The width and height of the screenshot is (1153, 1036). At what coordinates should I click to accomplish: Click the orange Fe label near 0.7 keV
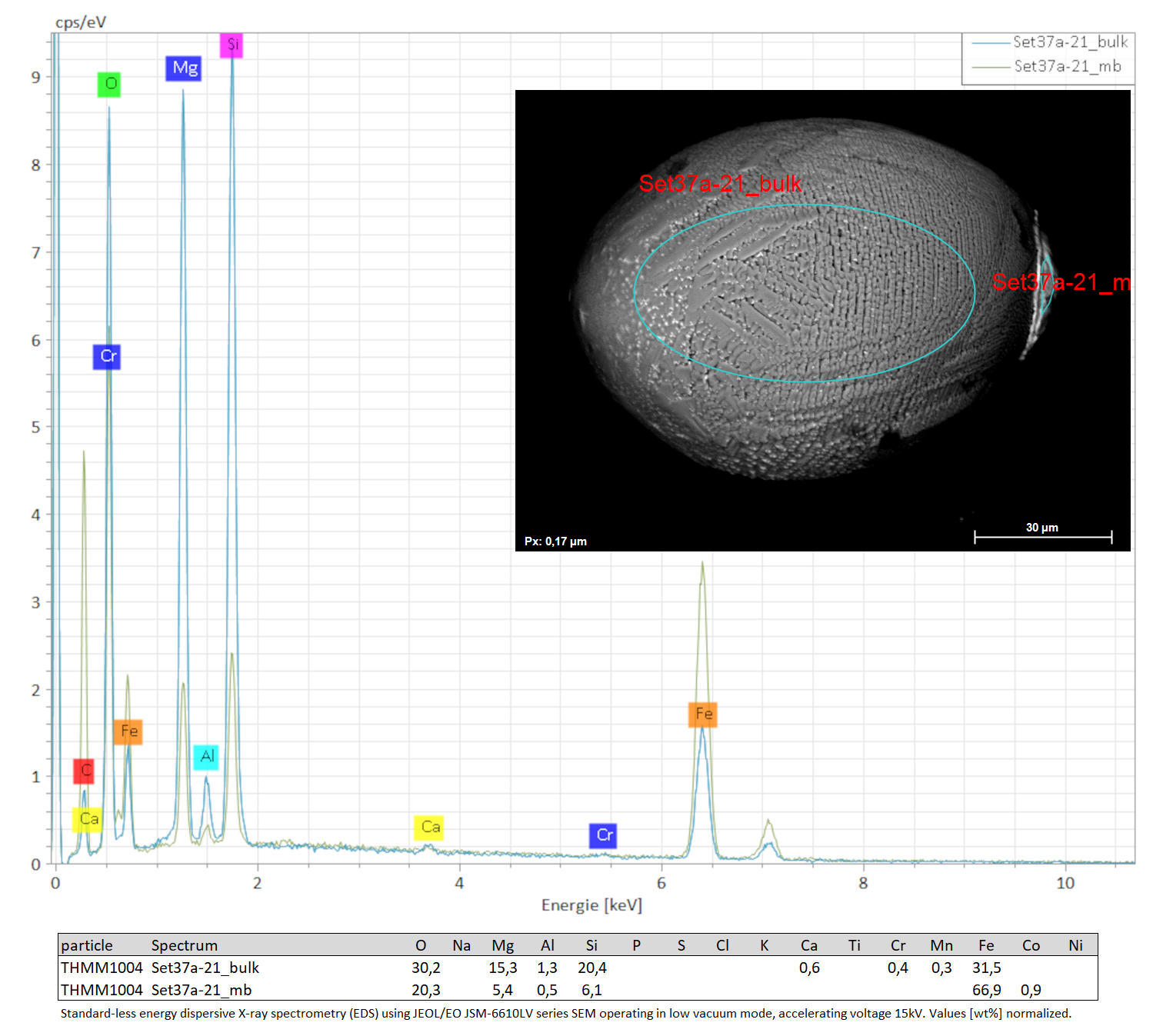coord(128,731)
